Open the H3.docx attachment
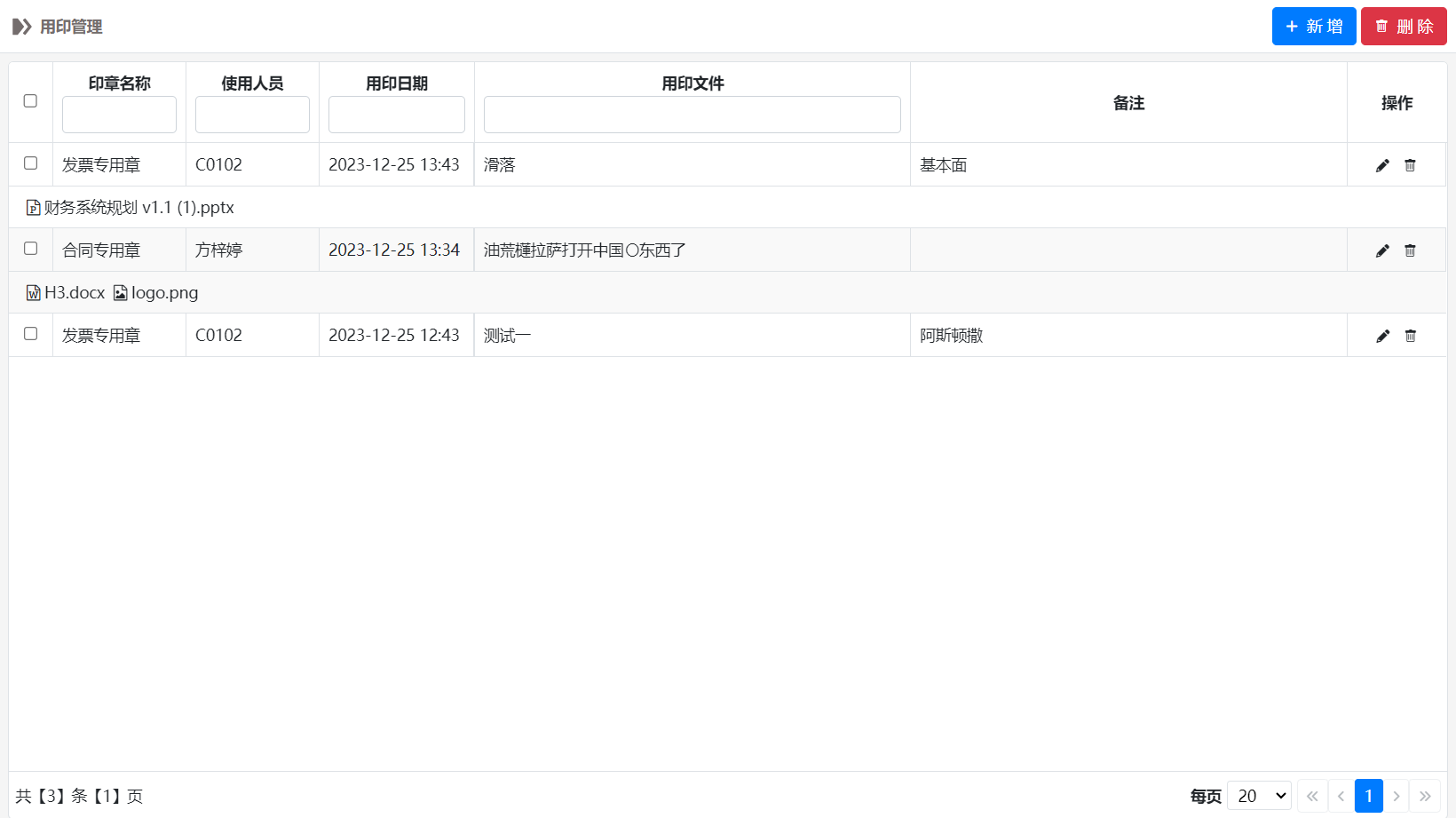 75,293
